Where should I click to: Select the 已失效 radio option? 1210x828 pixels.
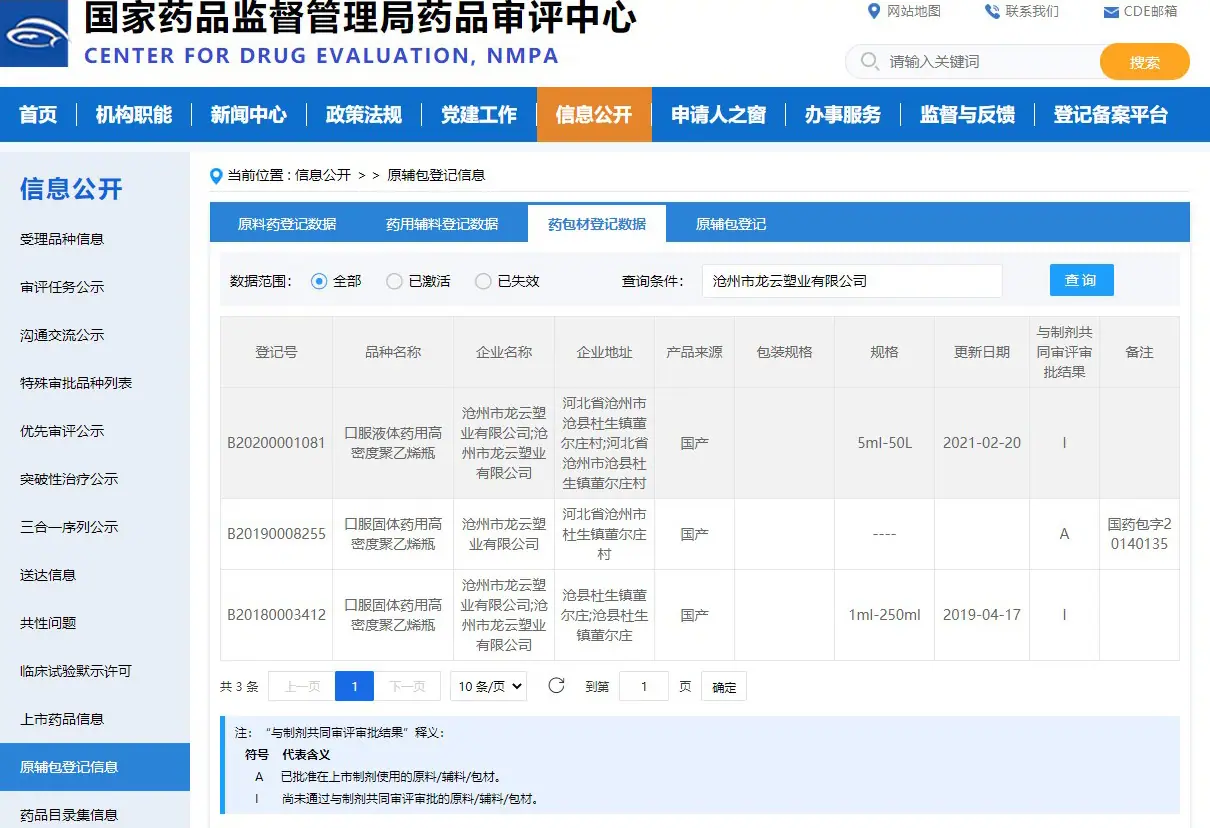(x=483, y=281)
